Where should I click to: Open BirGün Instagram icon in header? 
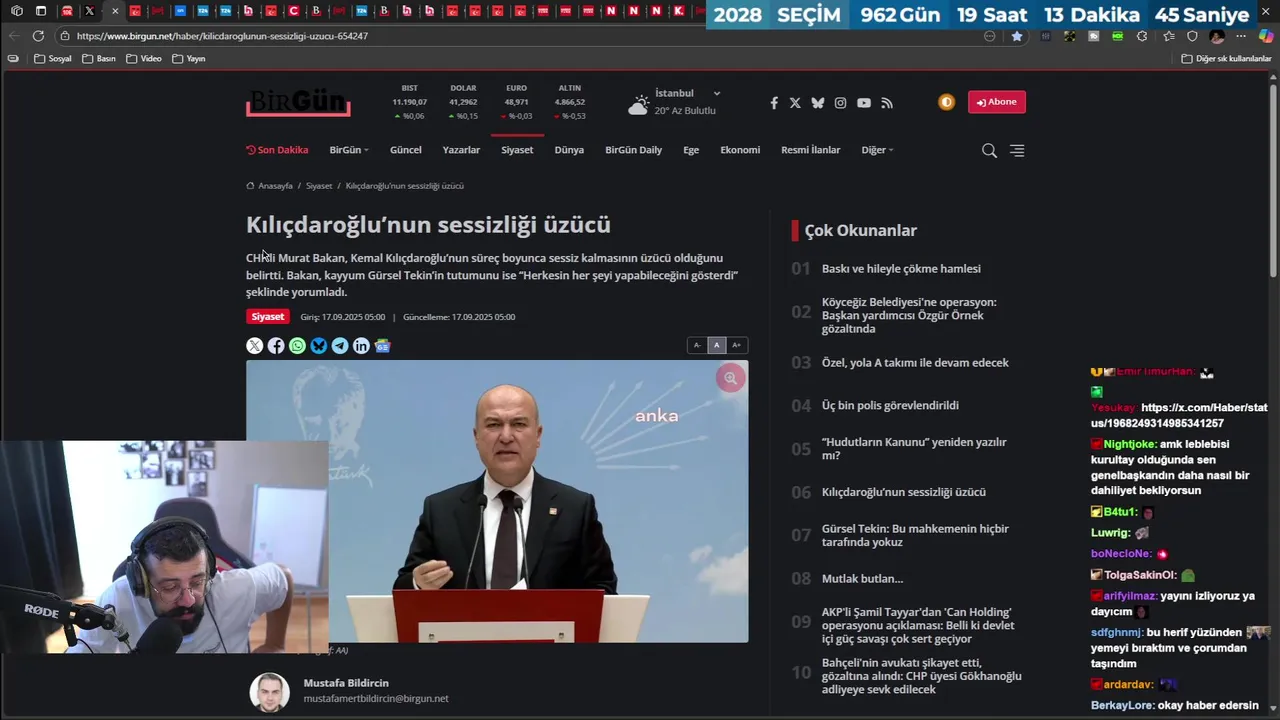[840, 103]
